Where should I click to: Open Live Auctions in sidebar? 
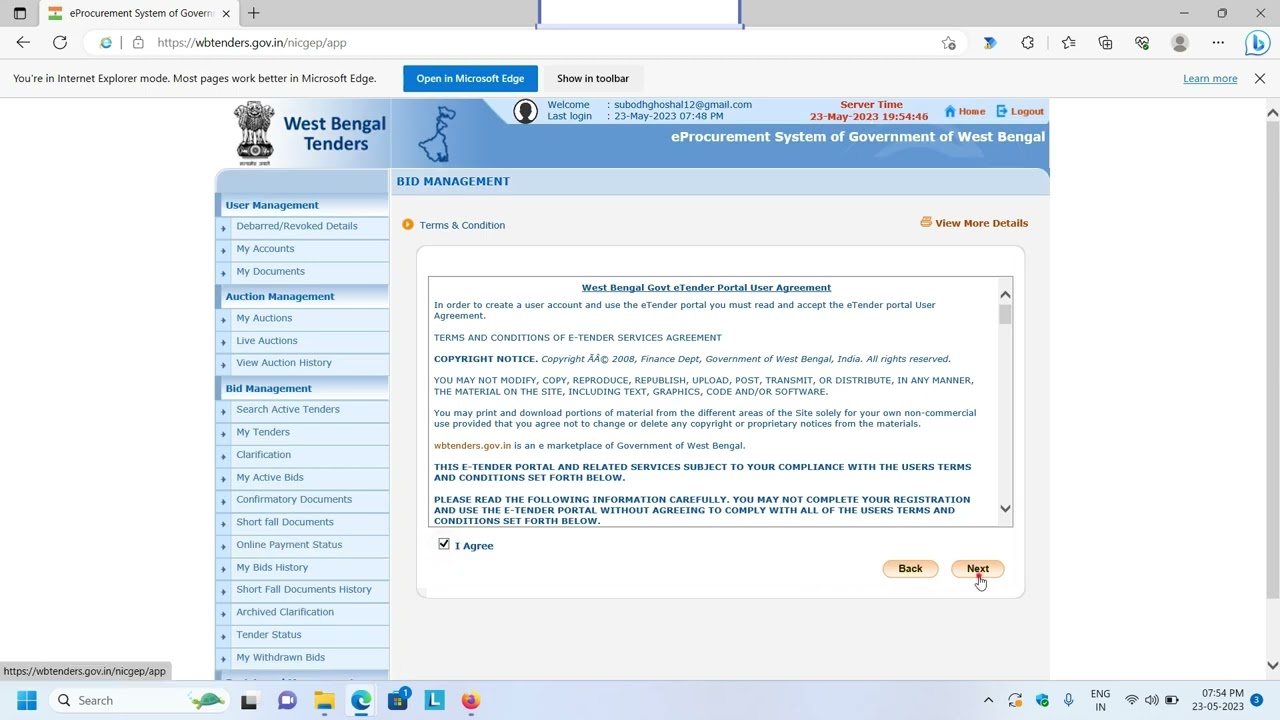tap(266, 341)
